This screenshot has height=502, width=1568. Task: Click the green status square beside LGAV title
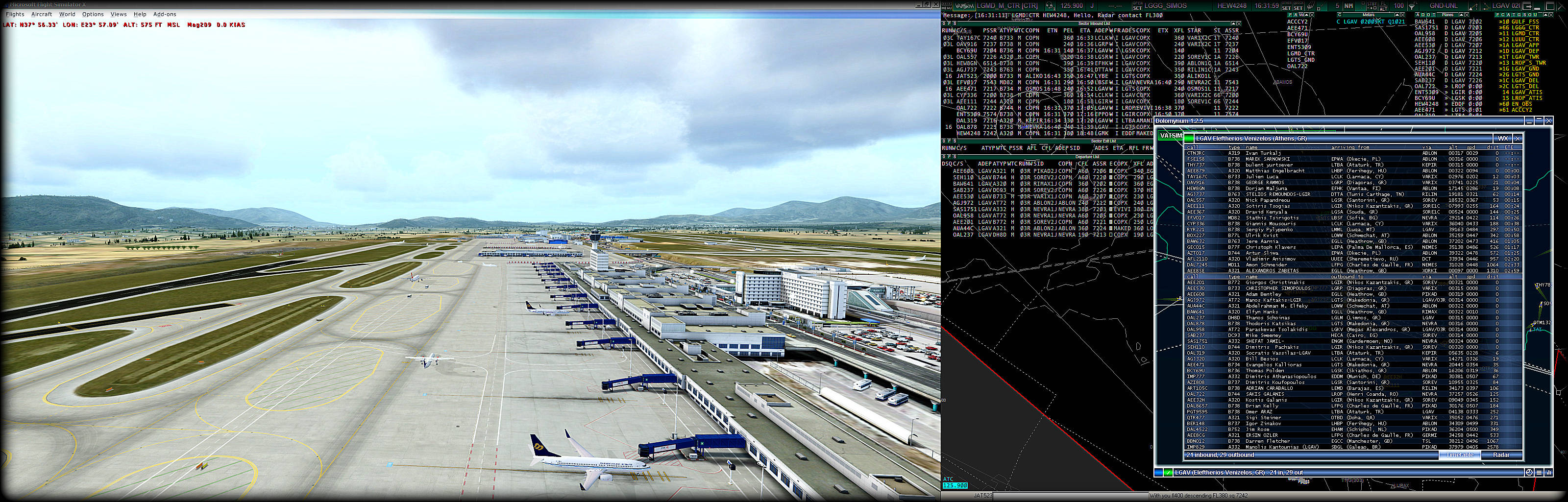1189,139
